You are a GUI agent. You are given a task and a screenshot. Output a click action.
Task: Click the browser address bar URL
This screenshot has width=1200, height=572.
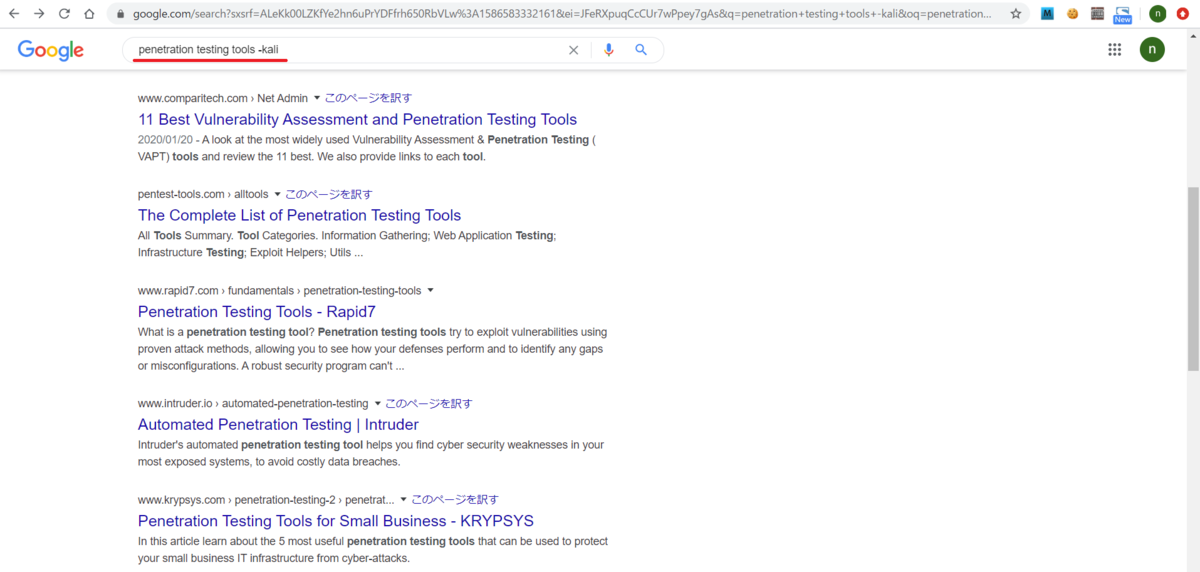point(562,14)
